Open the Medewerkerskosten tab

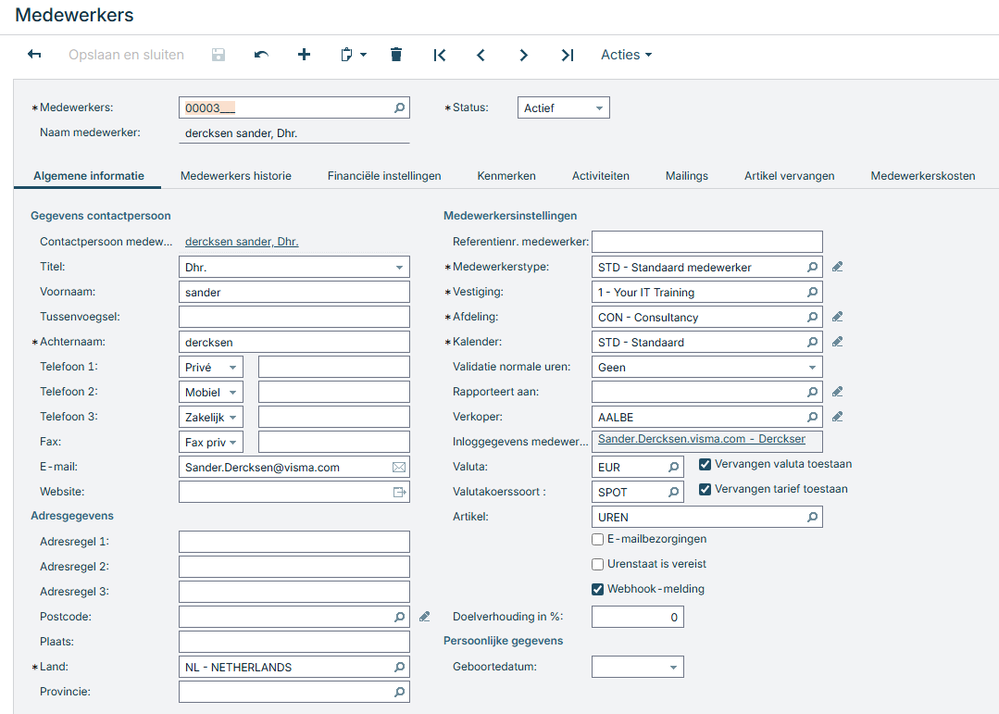coord(923,176)
